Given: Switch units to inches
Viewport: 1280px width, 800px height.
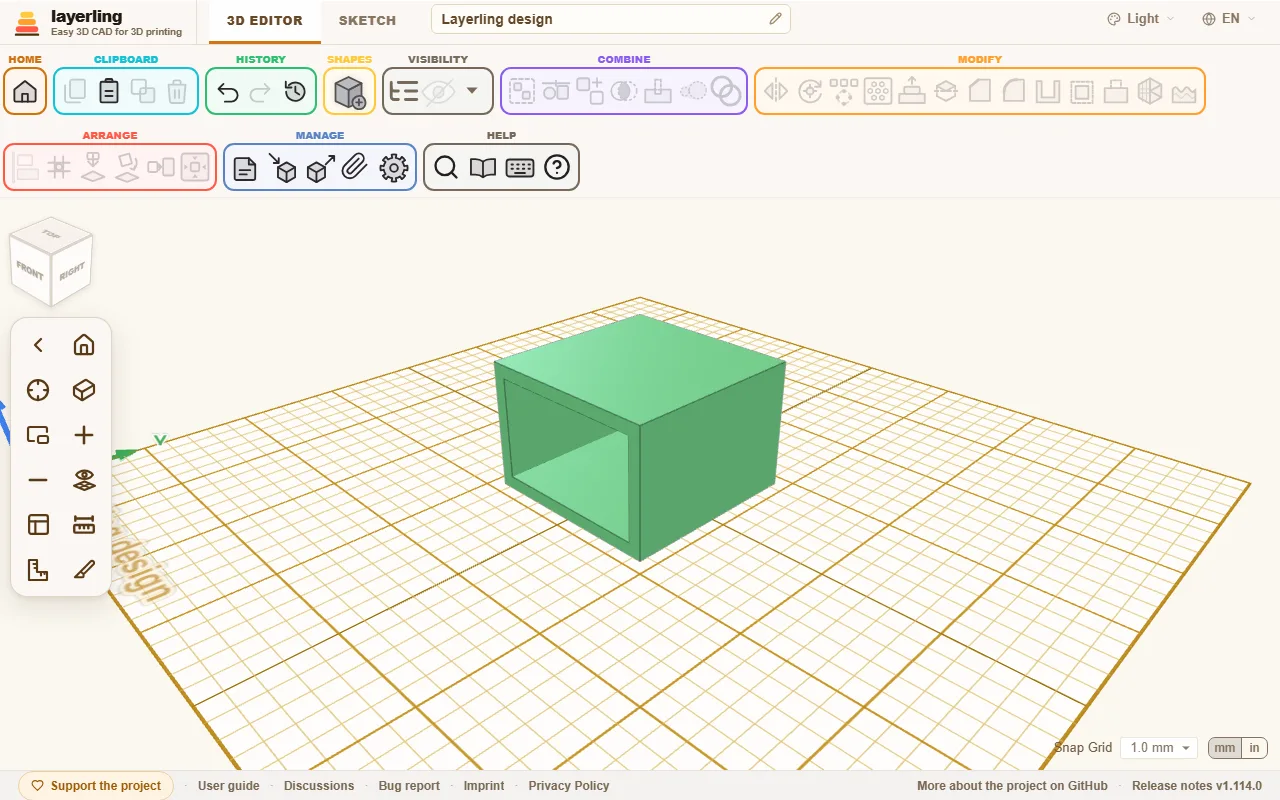Looking at the screenshot, I should (x=1254, y=748).
